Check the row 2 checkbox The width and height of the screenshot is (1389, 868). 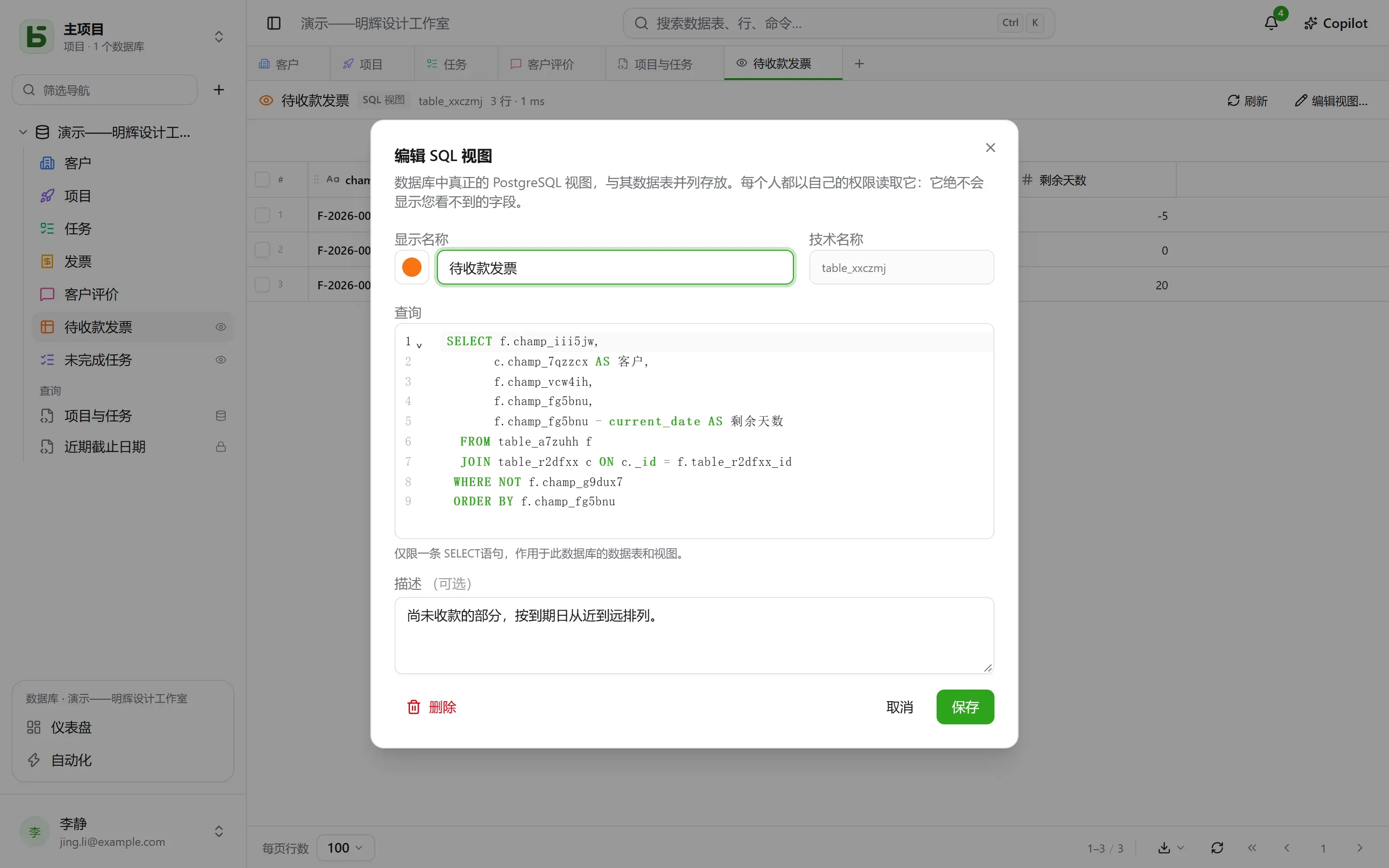(262, 250)
